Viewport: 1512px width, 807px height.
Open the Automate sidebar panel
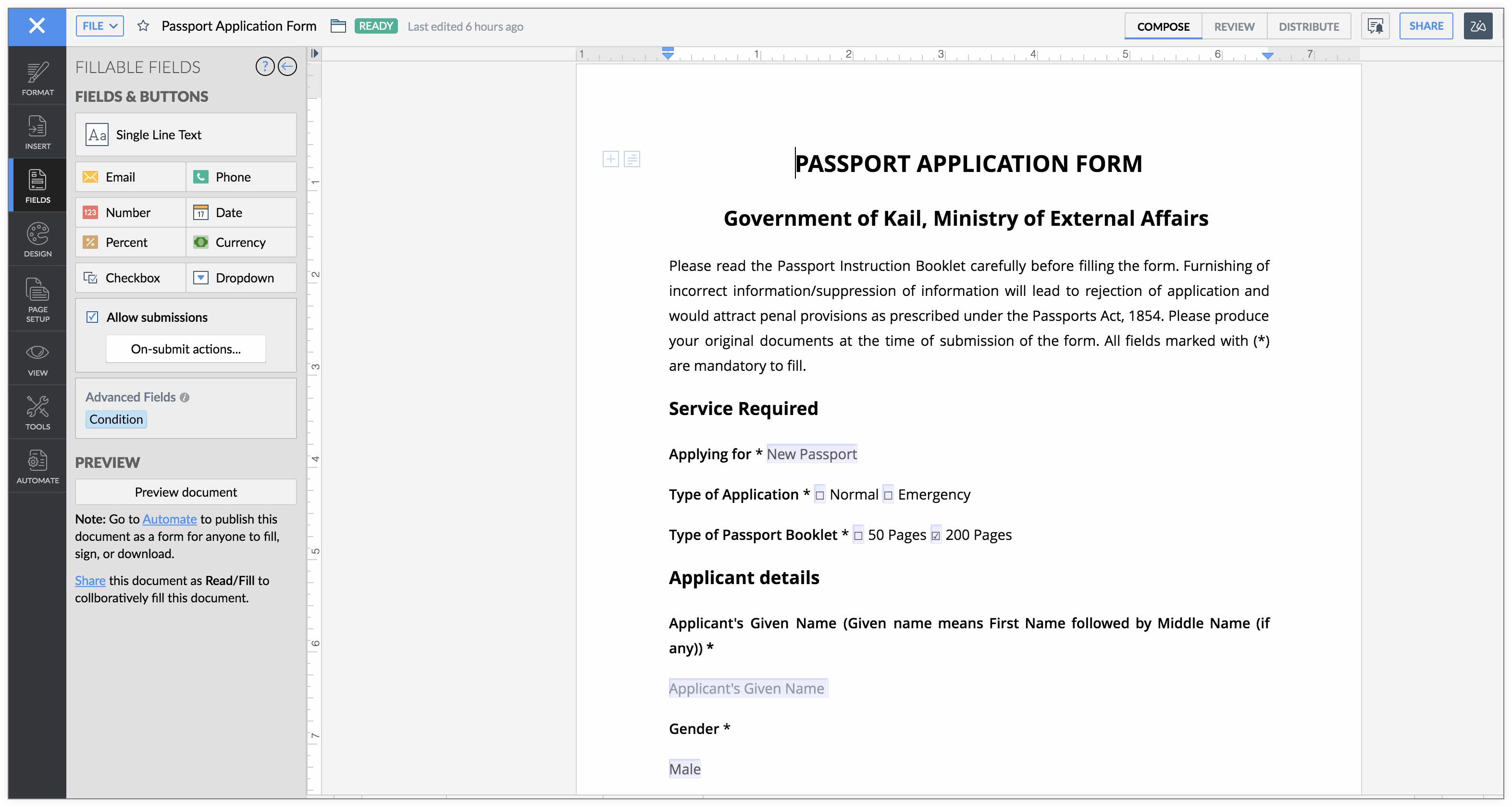click(x=37, y=466)
